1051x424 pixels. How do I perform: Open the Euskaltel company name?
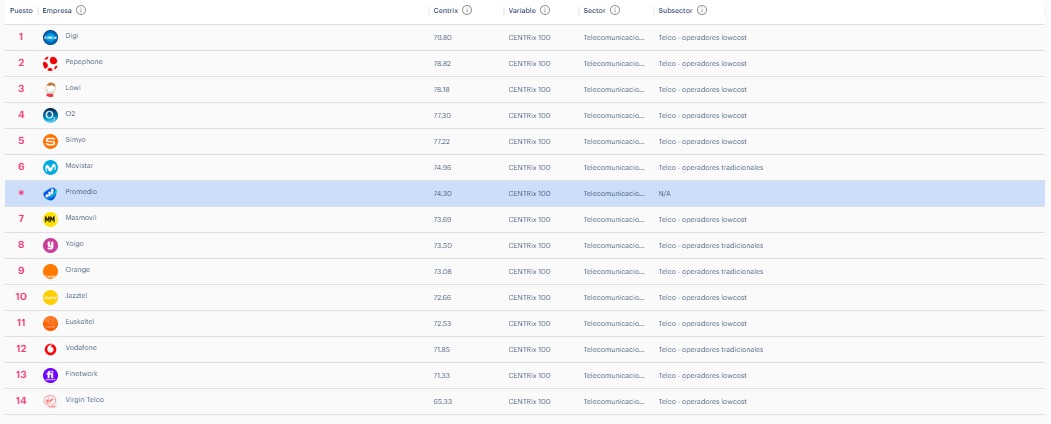(x=80, y=322)
